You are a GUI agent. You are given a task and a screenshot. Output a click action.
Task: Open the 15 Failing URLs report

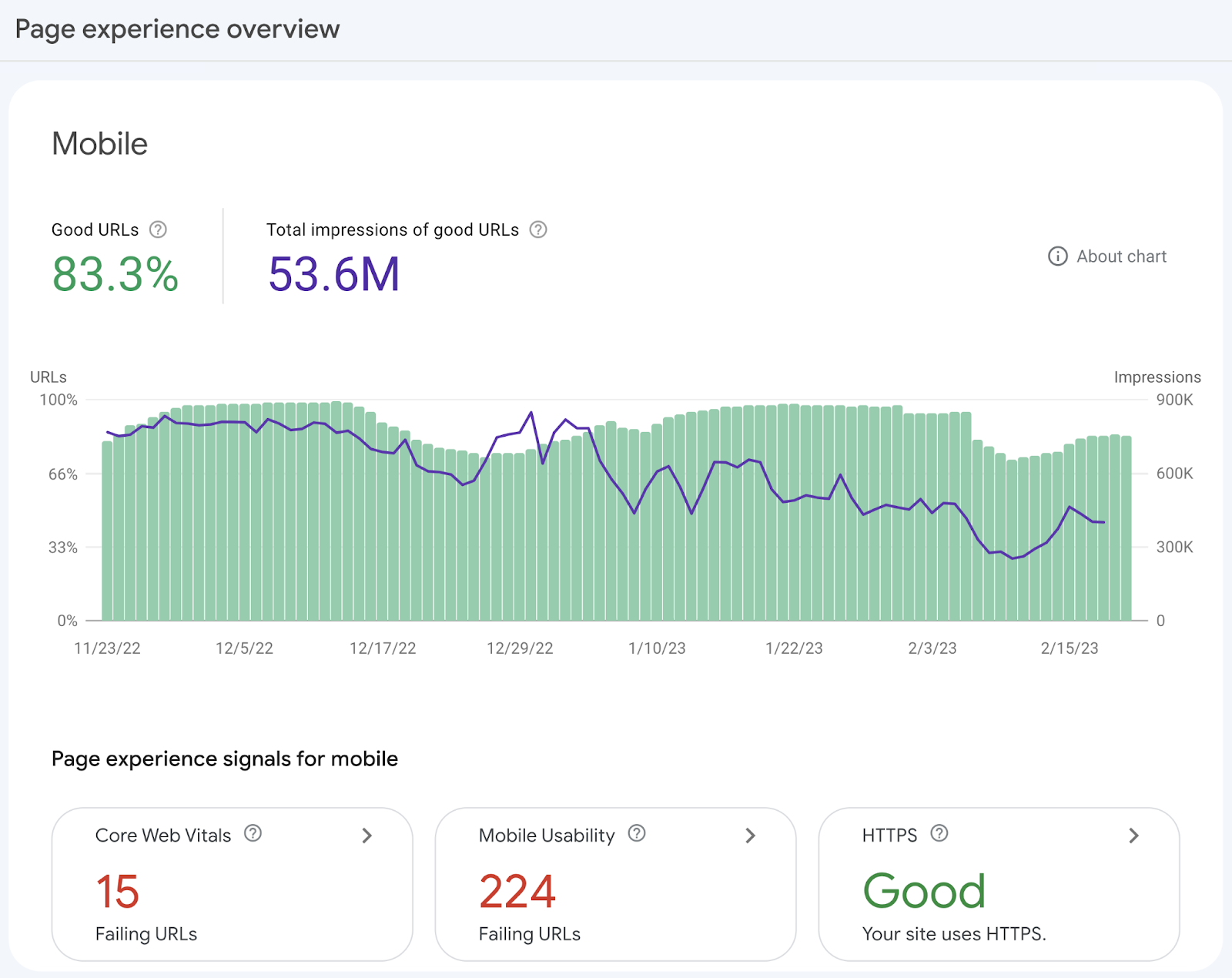tap(117, 892)
